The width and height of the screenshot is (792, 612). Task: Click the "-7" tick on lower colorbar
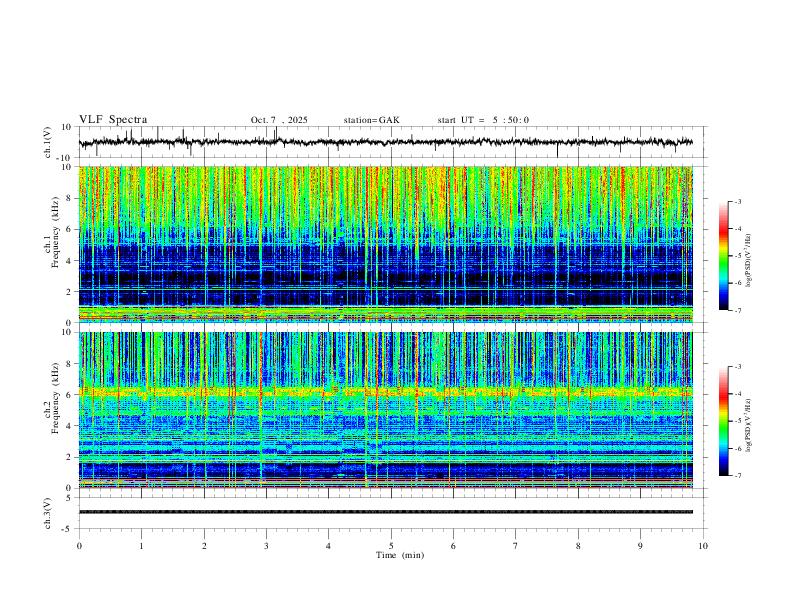(x=737, y=475)
